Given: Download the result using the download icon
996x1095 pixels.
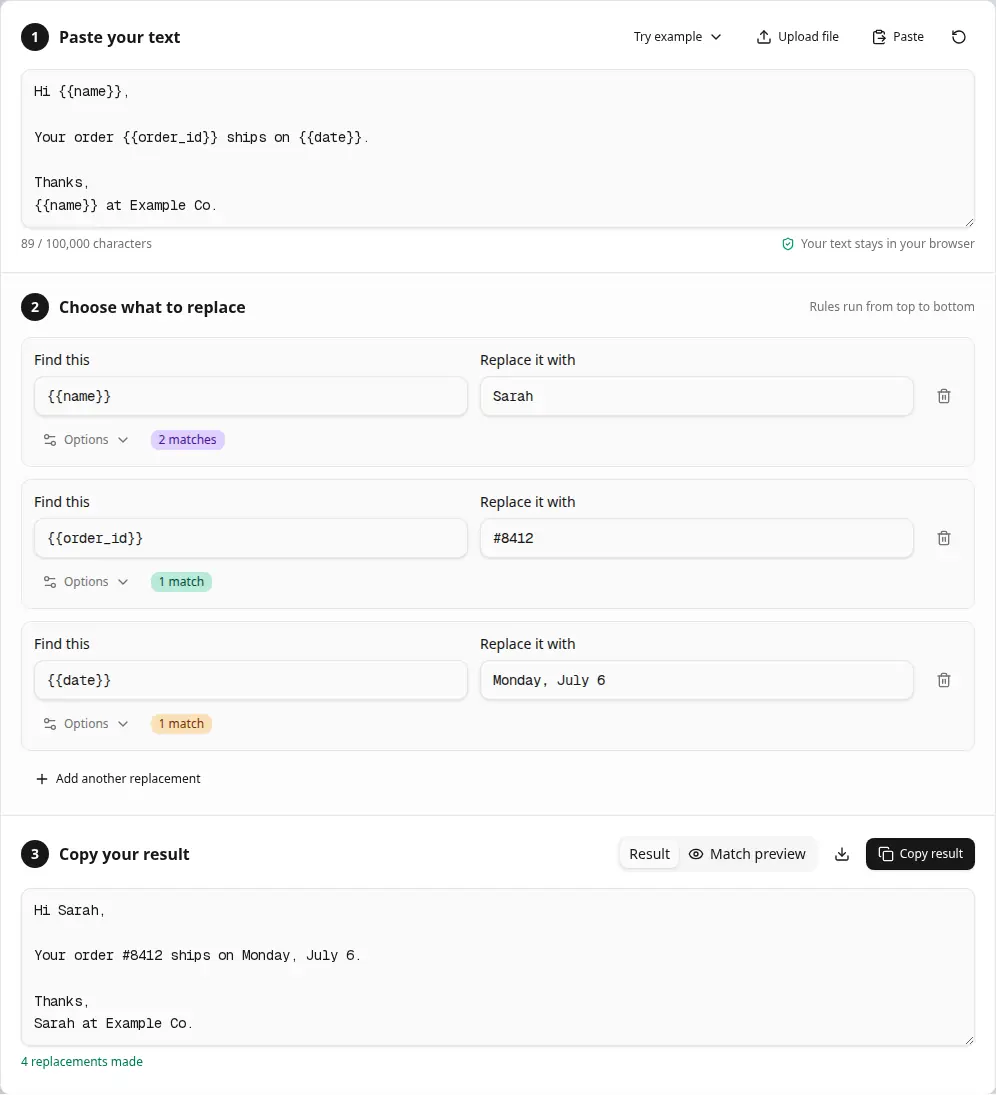Looking at the screenshot, I should pyautogui.click(x=842, y=854).
